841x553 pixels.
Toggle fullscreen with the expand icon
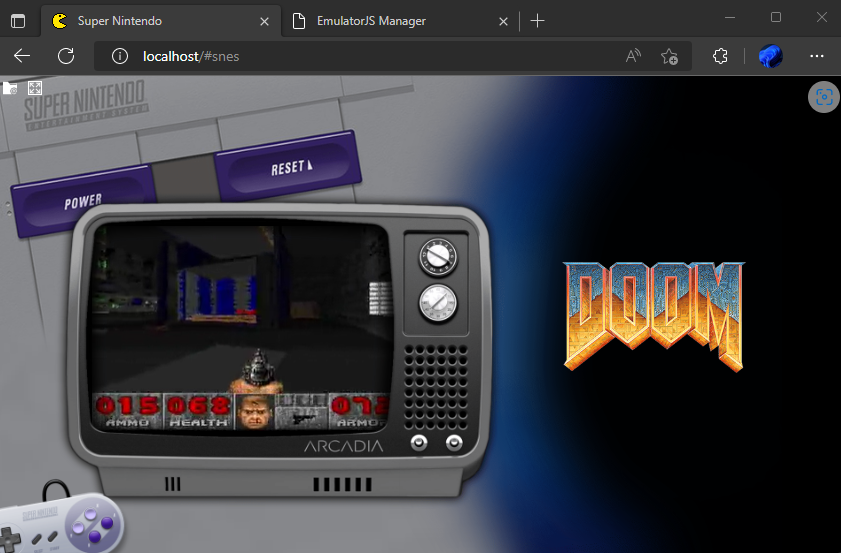tap(35, 88)
